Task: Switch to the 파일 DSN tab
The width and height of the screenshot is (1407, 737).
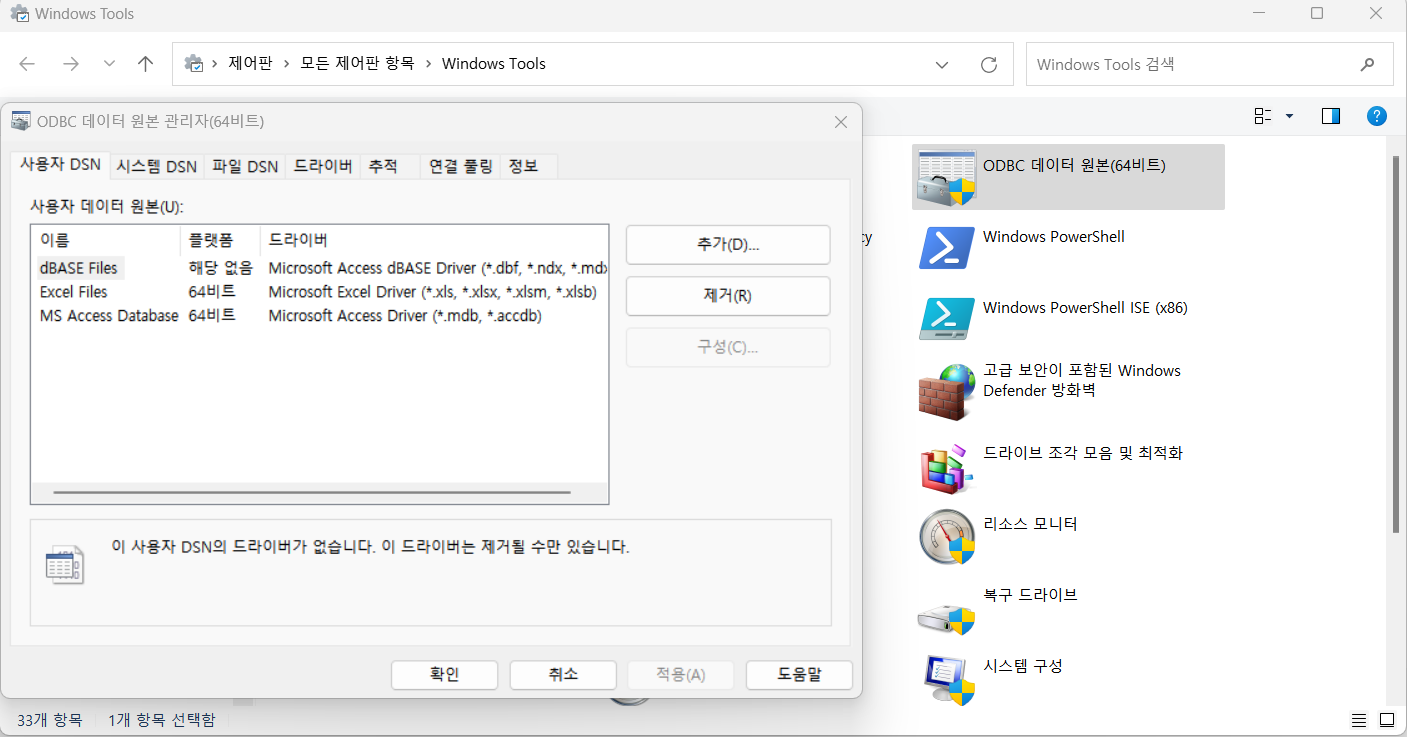Action: tap(245, 167)
